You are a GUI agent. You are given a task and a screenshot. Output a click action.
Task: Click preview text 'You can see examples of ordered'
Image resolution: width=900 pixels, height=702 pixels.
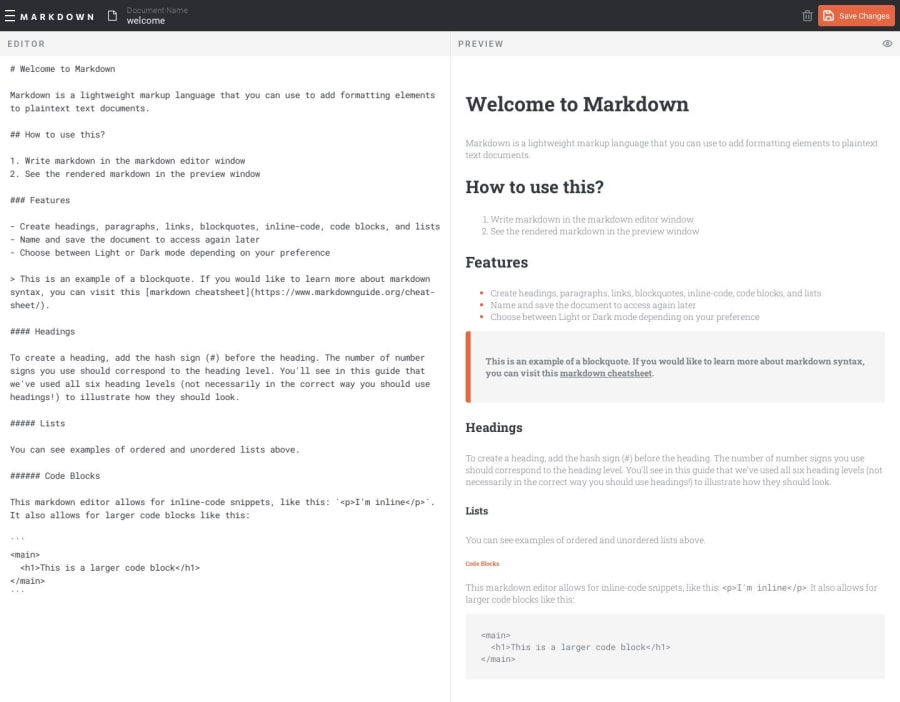click(x=585, y=540)
